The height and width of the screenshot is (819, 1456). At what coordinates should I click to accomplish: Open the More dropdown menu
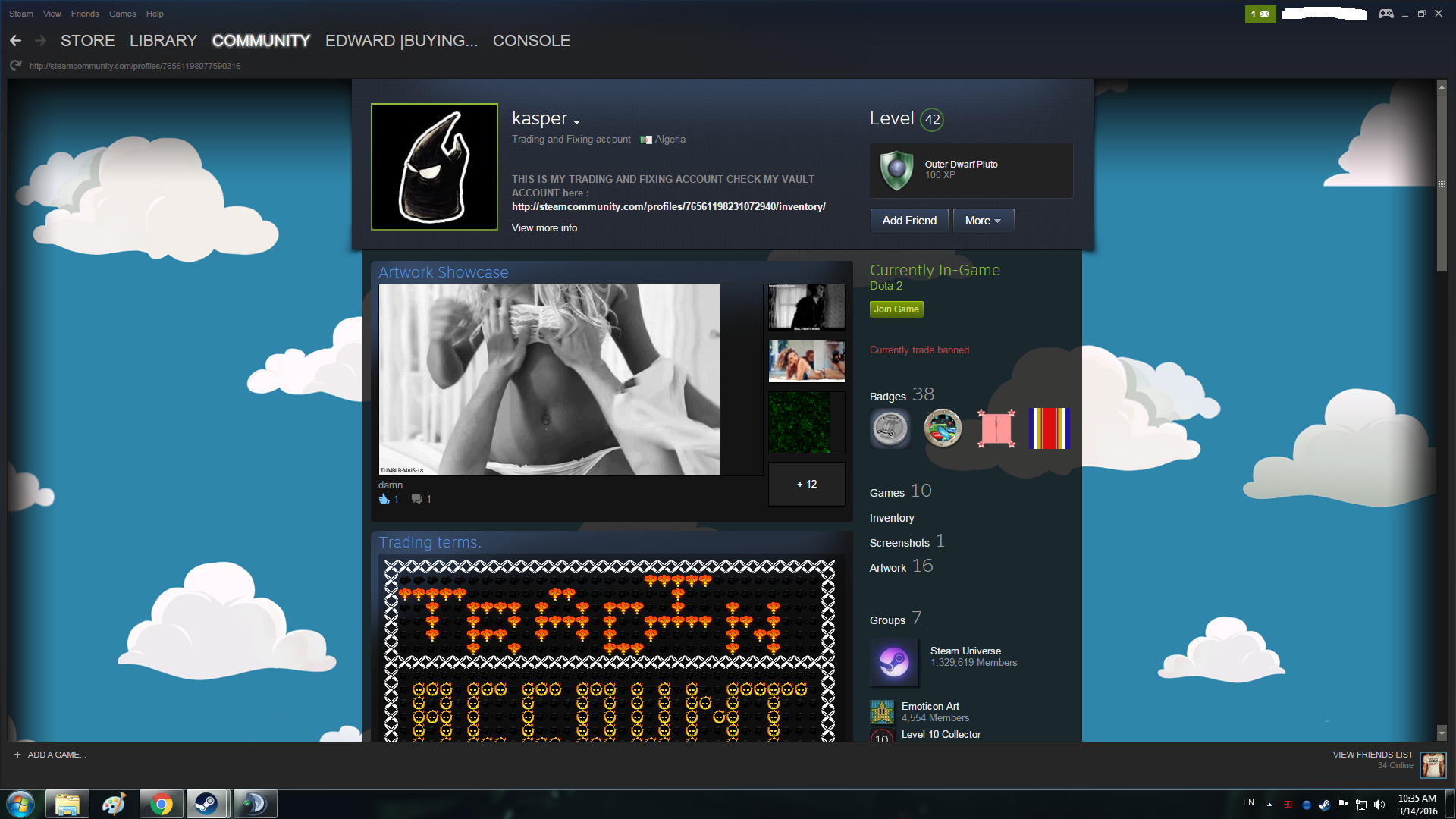[983, 221]
